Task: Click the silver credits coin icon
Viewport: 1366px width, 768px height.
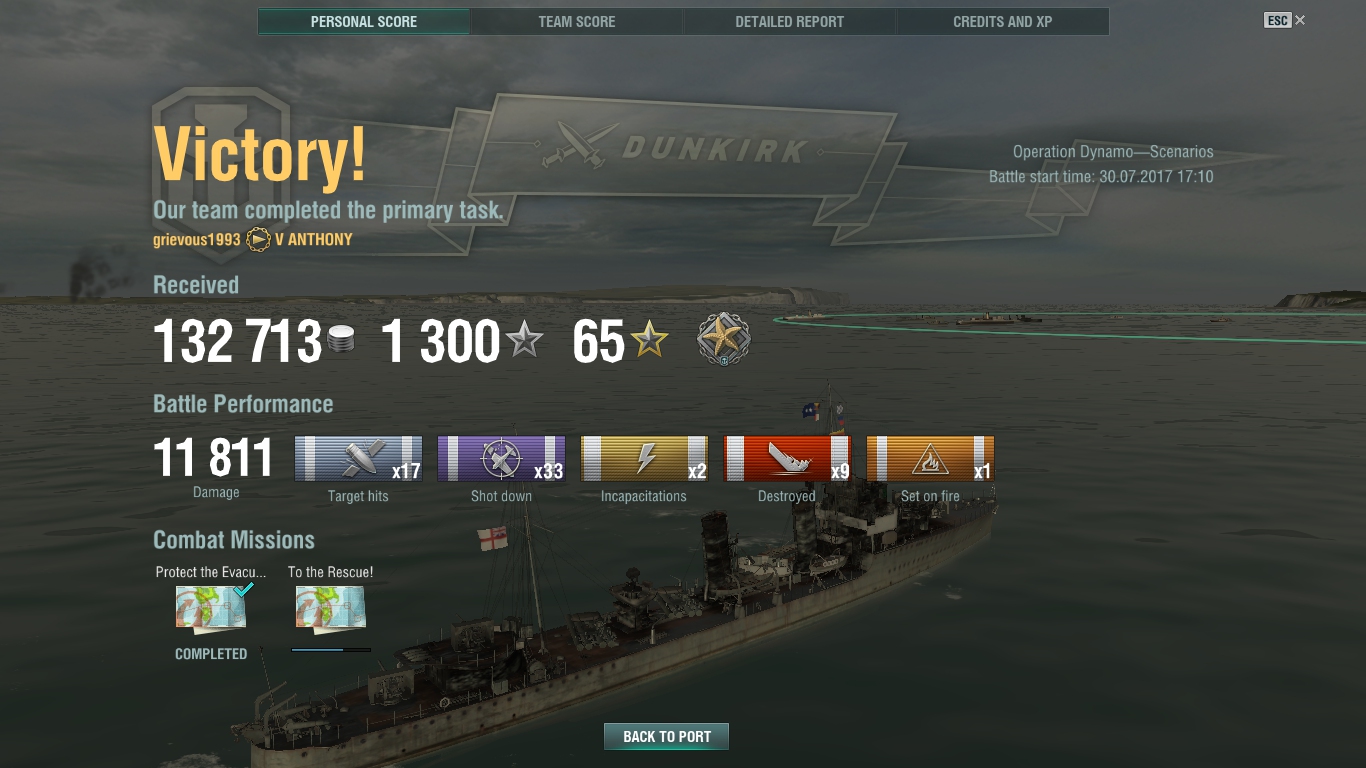Action: click(x=340, y=342)
